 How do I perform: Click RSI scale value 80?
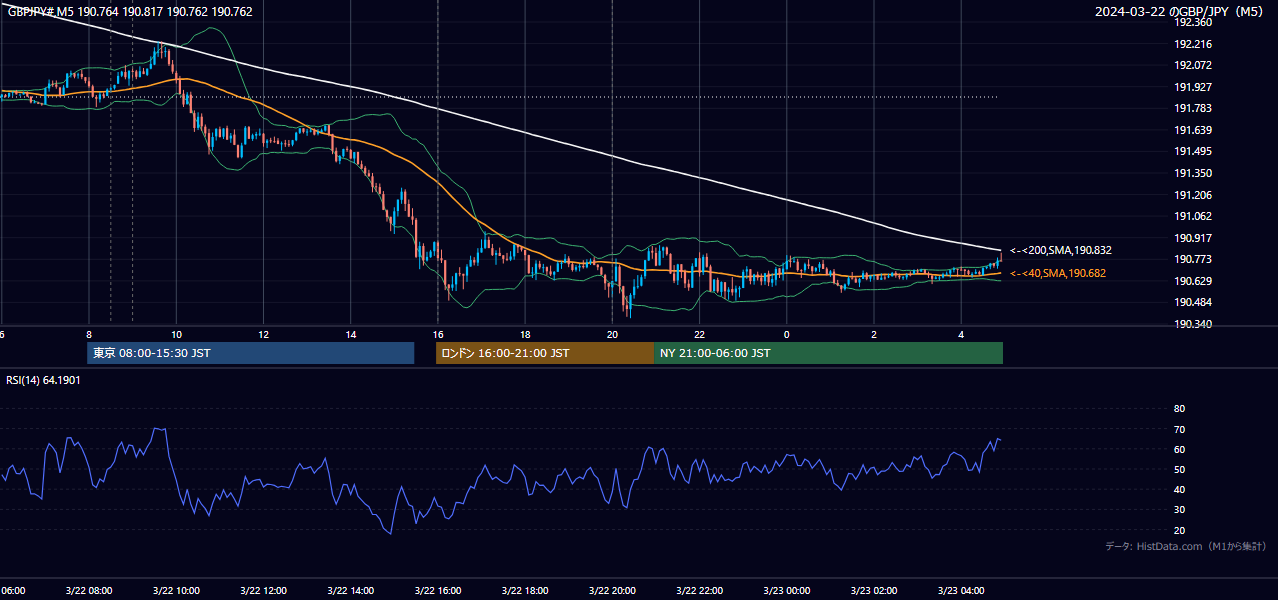click(1179, 409)
